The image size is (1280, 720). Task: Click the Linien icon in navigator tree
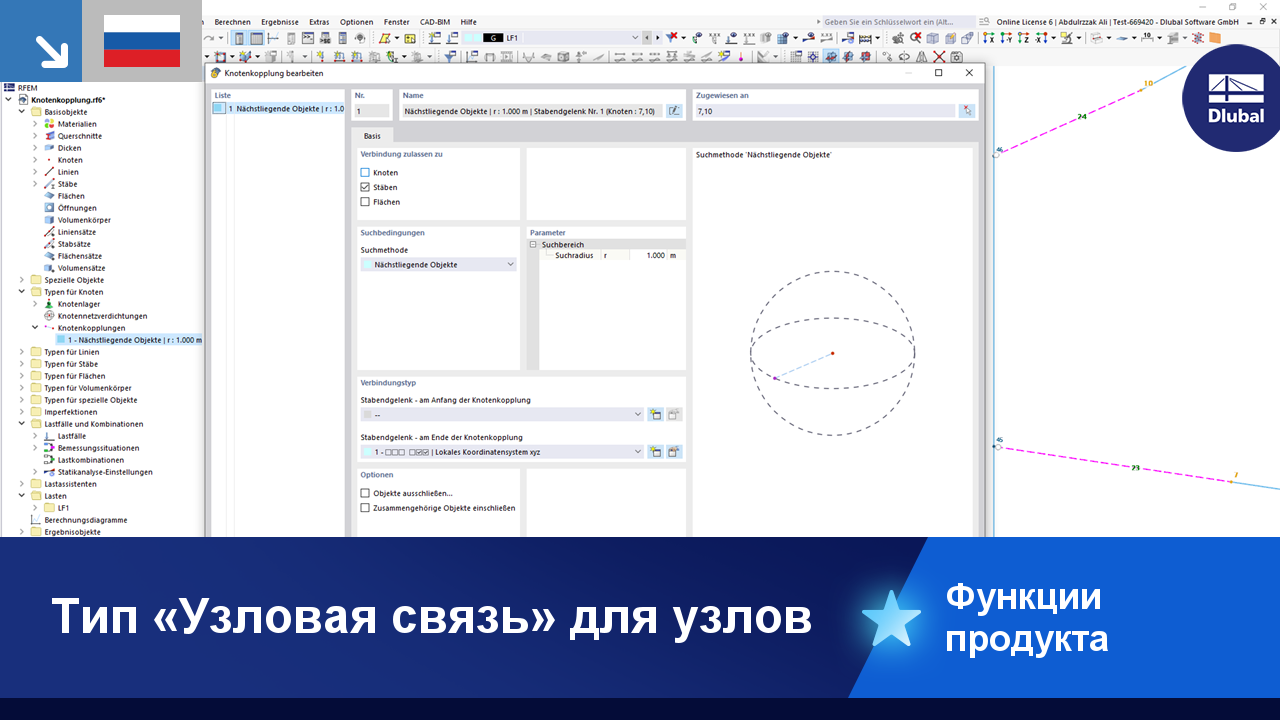pyautogui.click(x=49, y=172)
